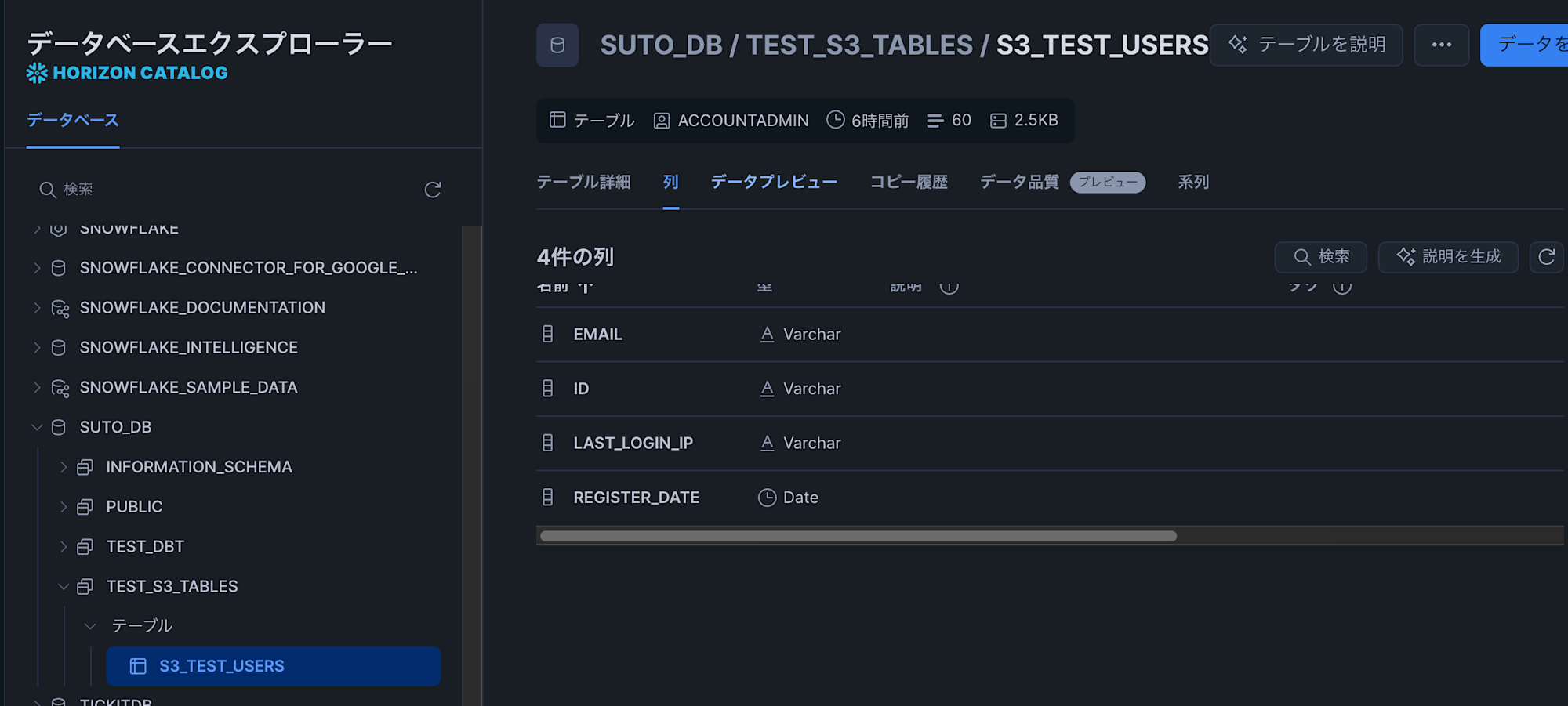The width and height of the screenshot is (1568, 706).
Task: Expand the SNOWFLAKE_SAMPLE_DATA database
Action: (37, 386)
